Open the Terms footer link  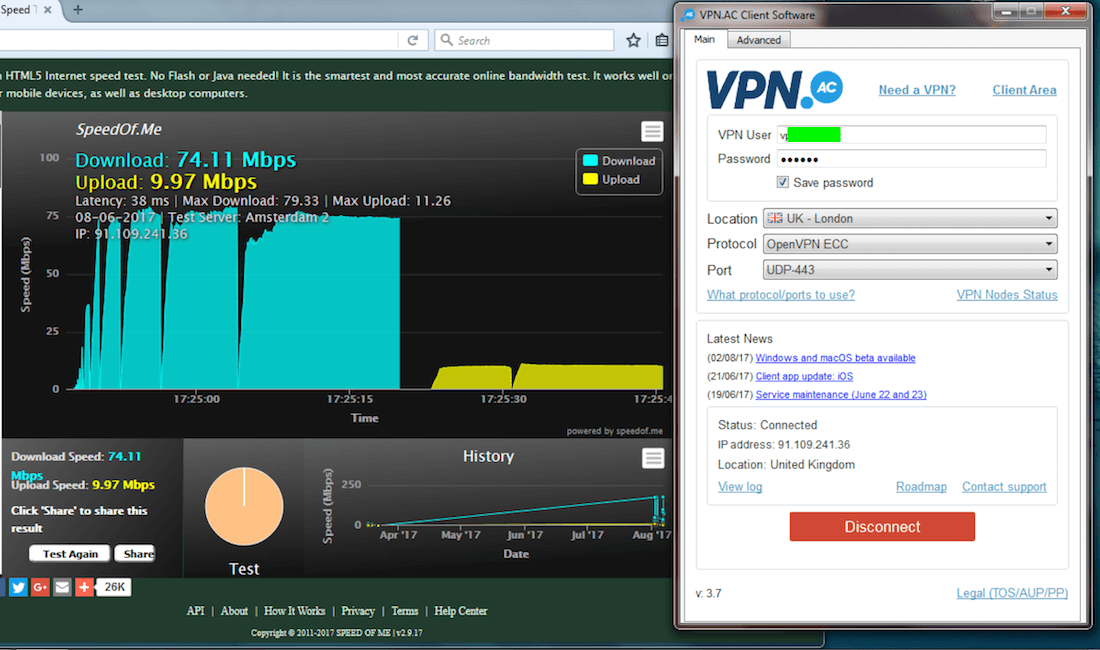[x=405, y=611]
